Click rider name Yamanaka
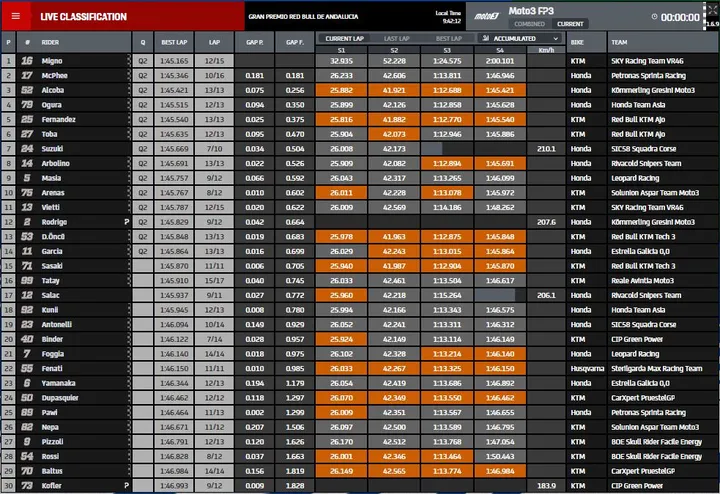The height and width of the screenshot is (494, 720). pyautogui.click(x=58, y=383)
